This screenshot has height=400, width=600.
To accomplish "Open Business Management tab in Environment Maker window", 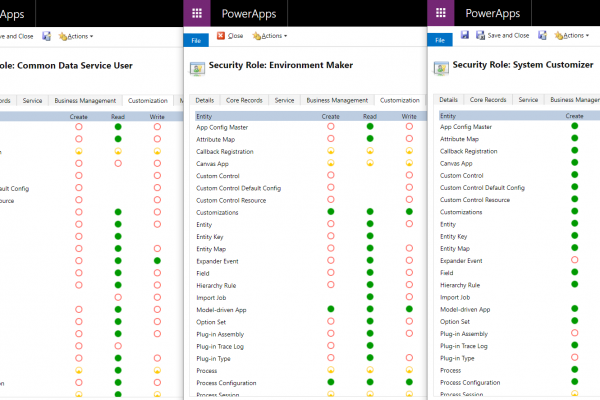I will point(337,100).
